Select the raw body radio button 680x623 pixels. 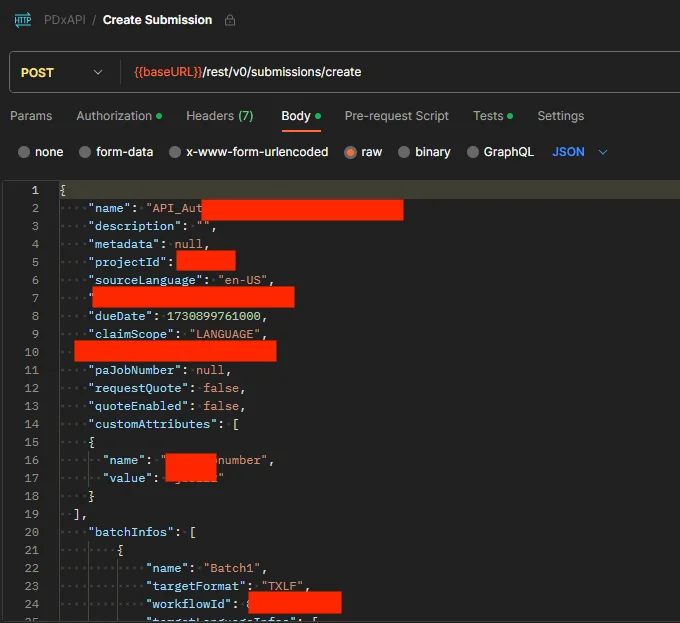tap(350, 152)
